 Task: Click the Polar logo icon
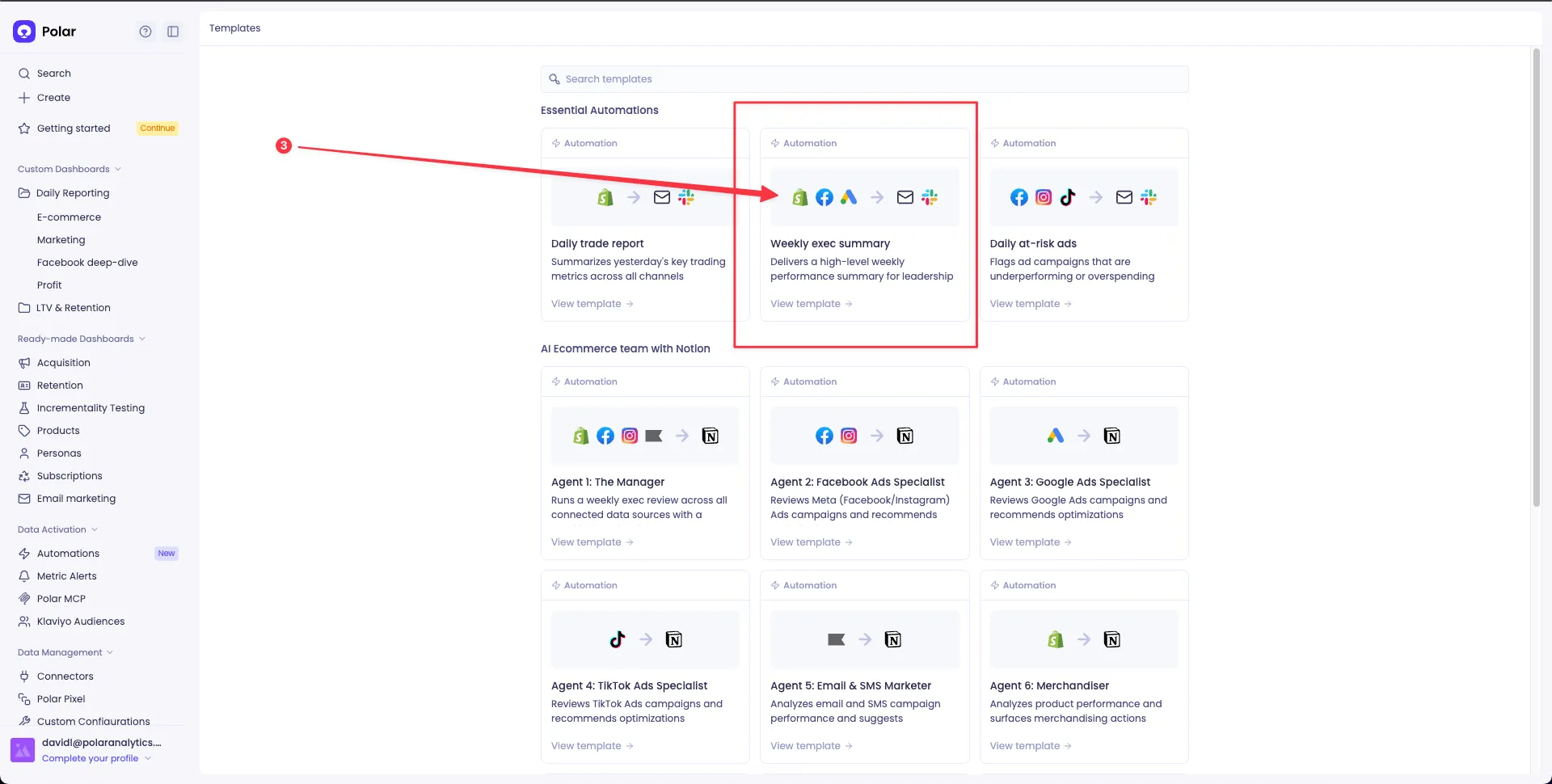[24, 32]
